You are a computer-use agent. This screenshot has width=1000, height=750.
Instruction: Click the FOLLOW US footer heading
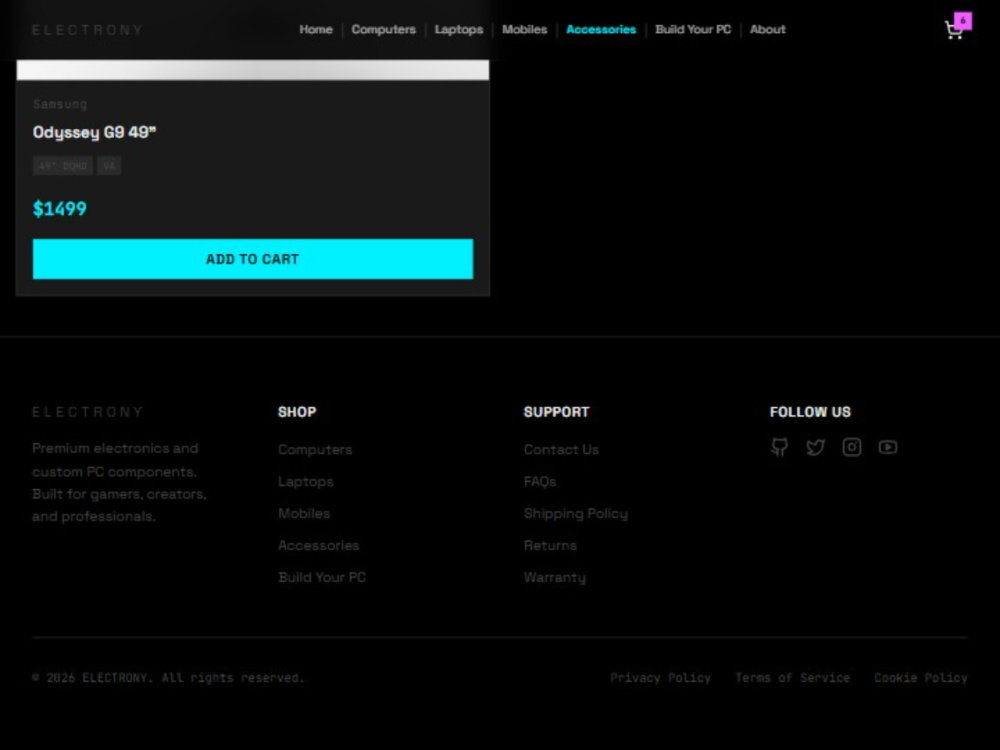tap(810, 412)
